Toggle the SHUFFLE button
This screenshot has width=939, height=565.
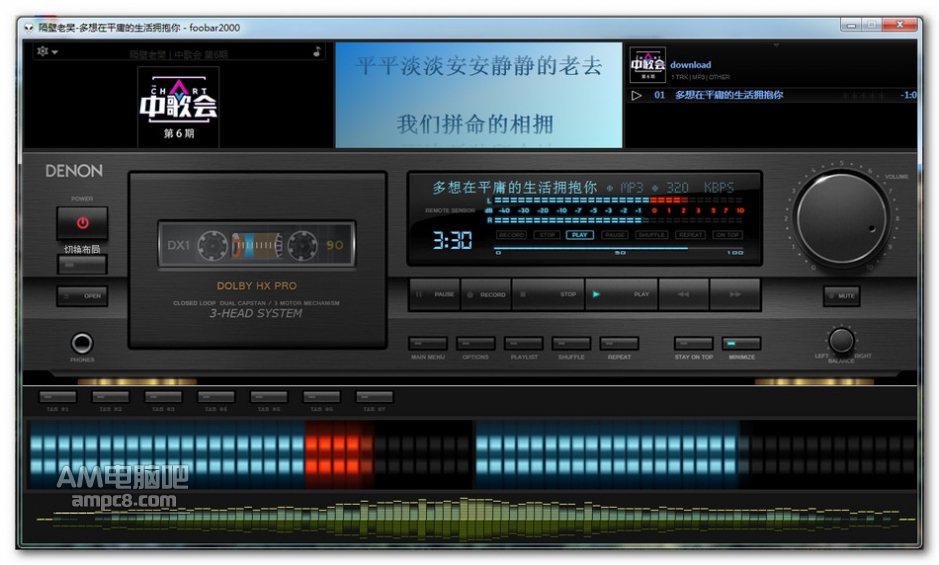[571, 343]
